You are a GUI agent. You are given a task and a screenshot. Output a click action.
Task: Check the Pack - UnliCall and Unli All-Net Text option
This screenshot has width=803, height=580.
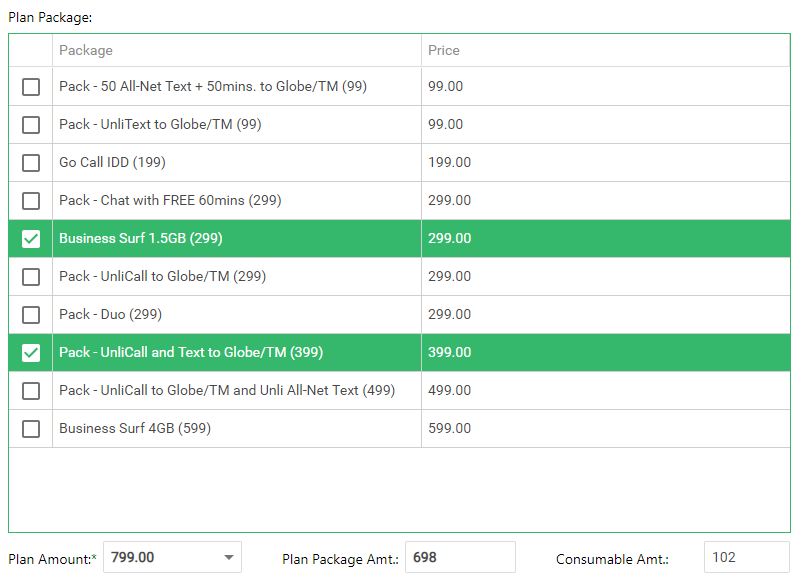(30, 390)
